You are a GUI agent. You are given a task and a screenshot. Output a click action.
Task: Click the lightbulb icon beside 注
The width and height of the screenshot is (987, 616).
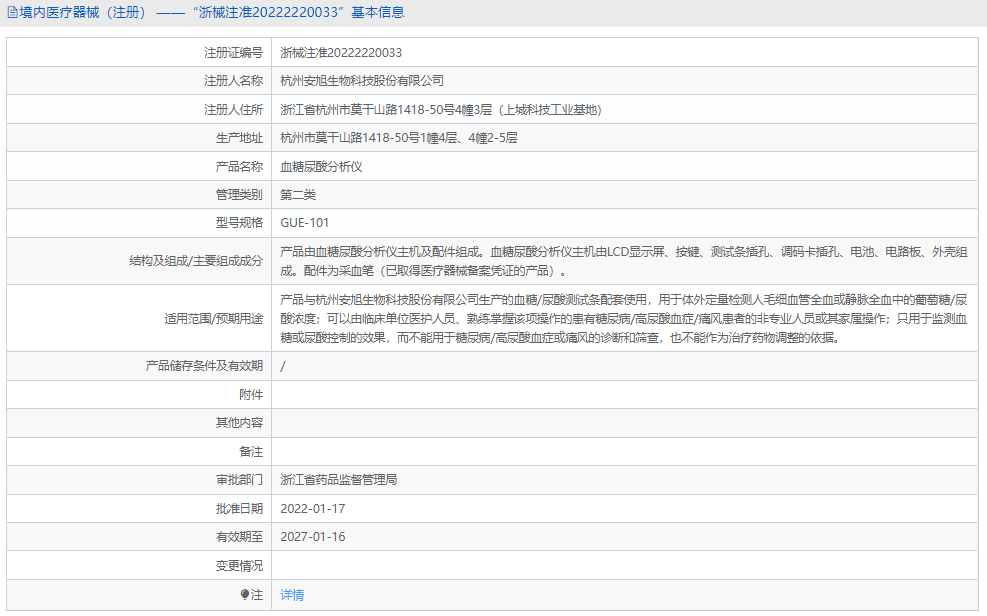tap(245, 596)
